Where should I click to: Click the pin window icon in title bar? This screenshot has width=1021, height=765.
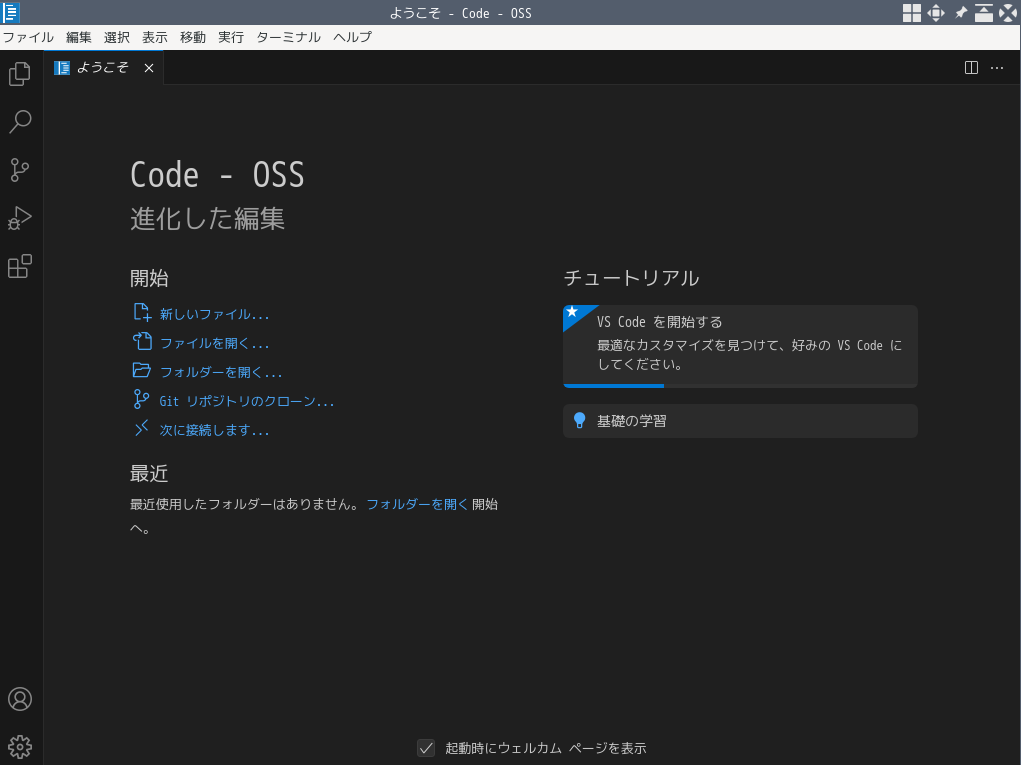pyautogui.click(x=960, y=12)
